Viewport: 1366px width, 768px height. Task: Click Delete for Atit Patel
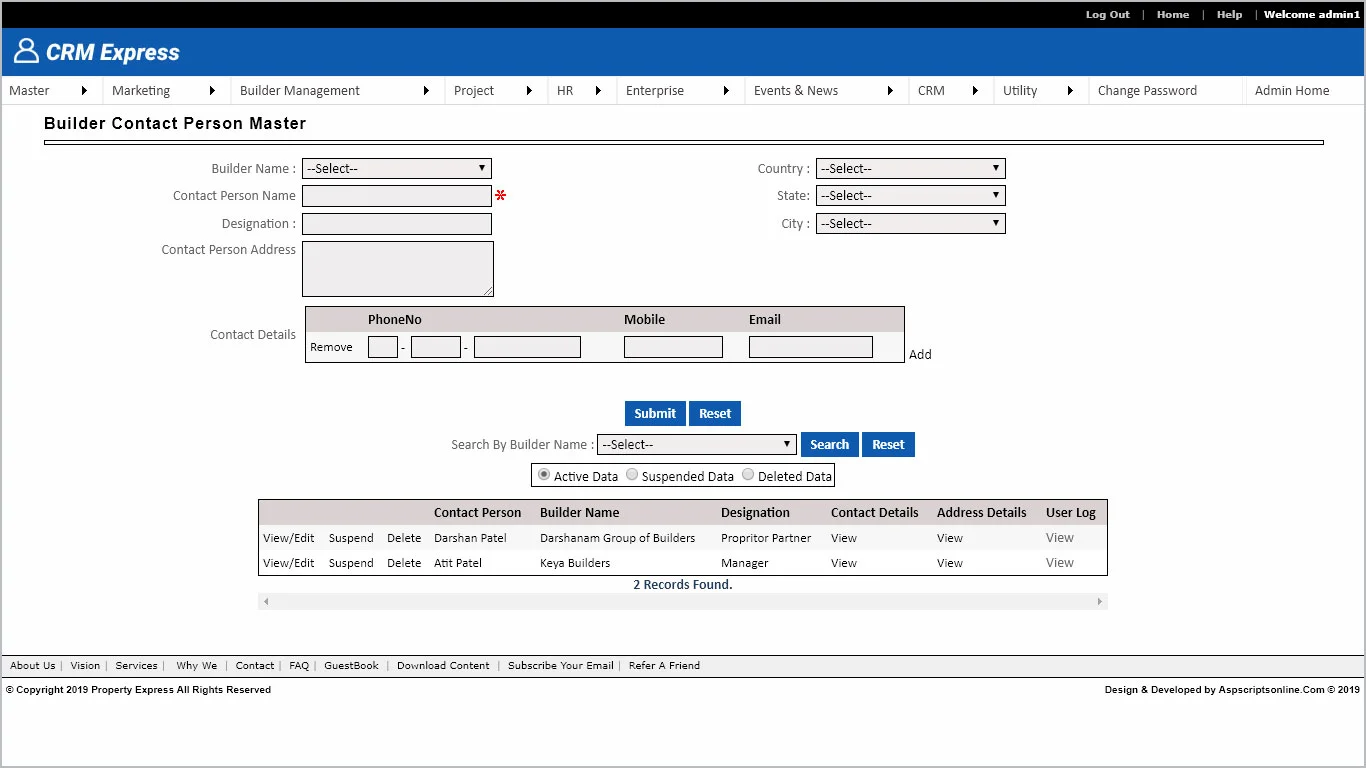(x=404, y=563)
